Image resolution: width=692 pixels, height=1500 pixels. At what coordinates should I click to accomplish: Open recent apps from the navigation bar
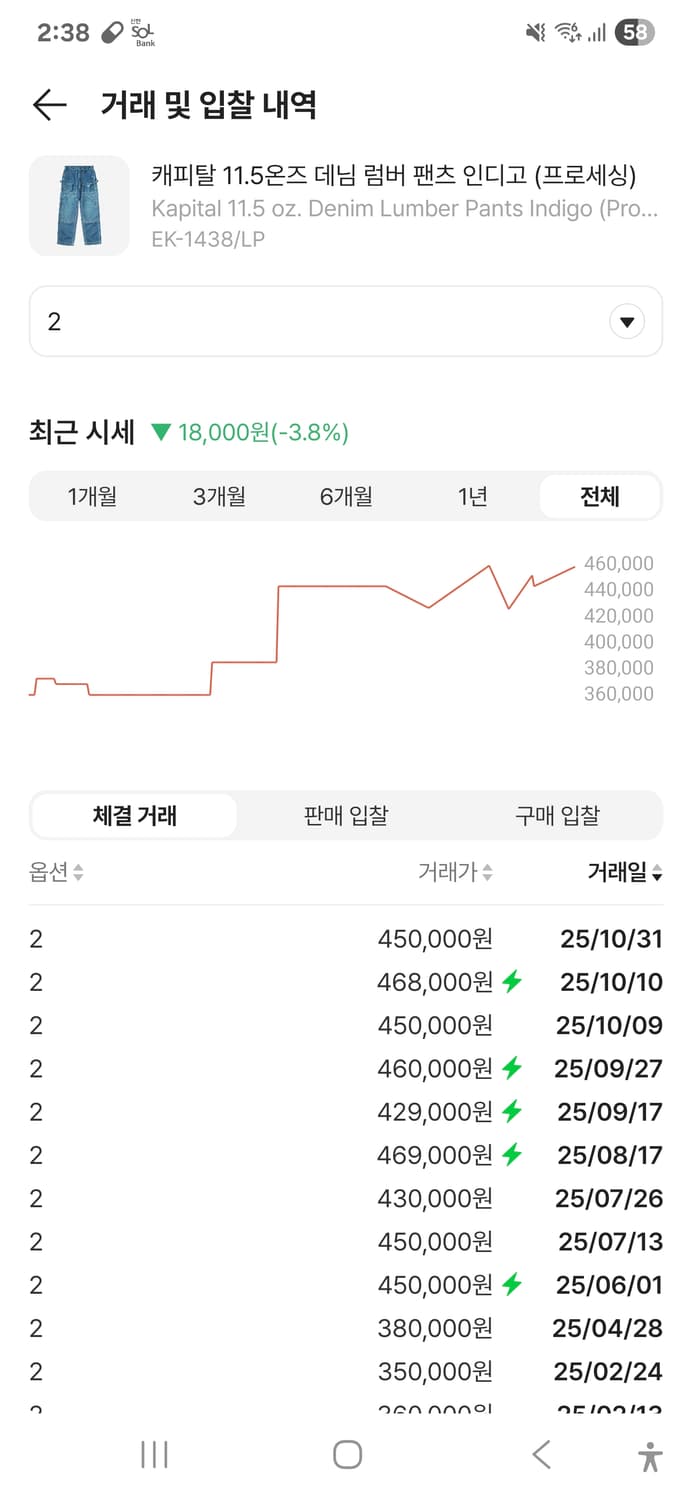tap(153, 1455)
